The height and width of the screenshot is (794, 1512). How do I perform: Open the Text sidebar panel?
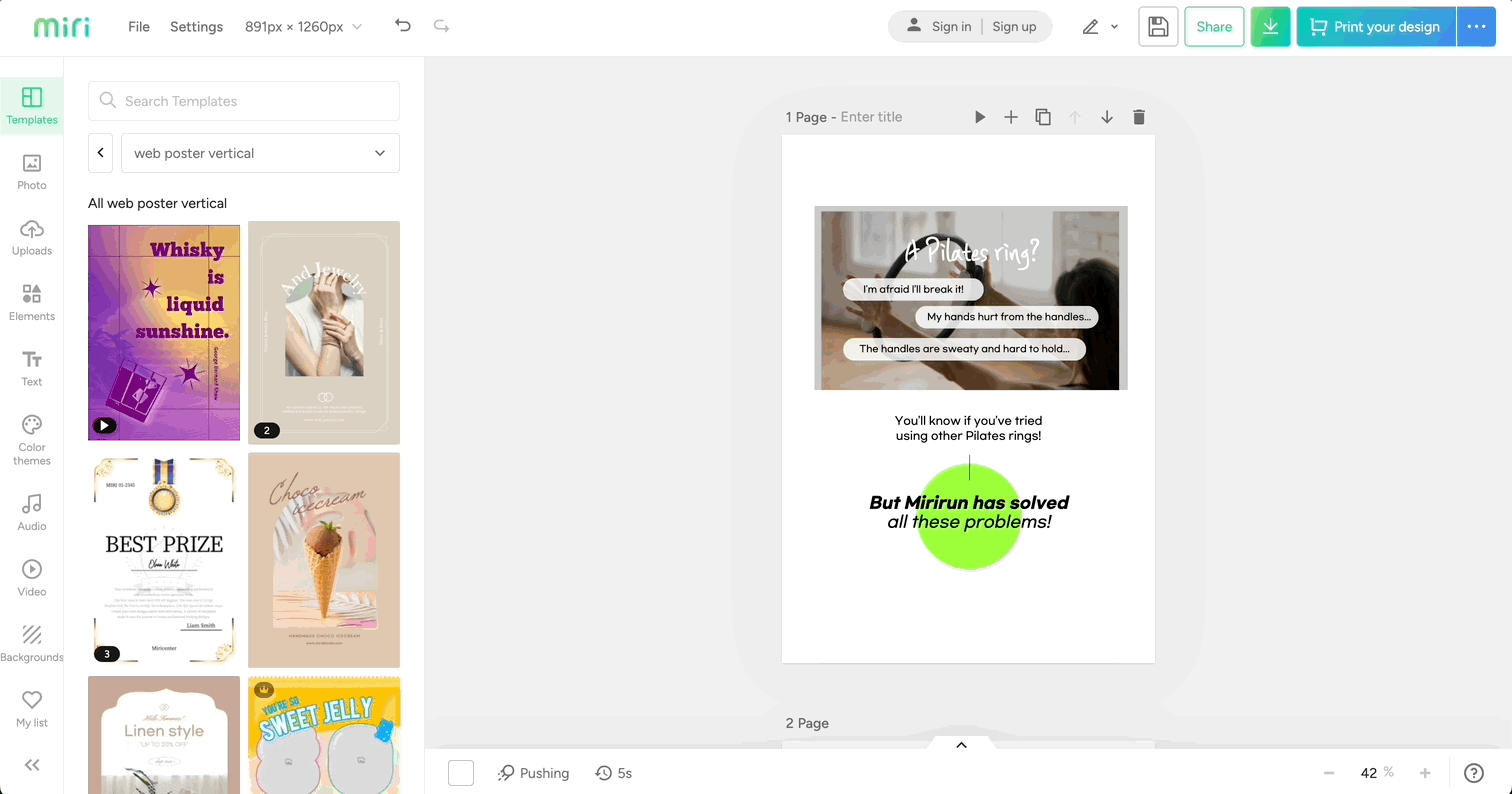[x=32, y=368]
